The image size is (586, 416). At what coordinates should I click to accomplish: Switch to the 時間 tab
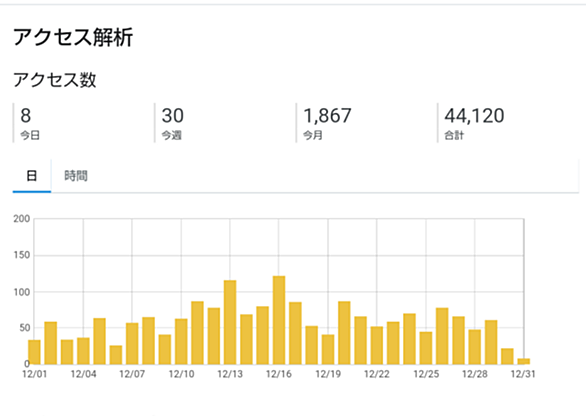tap(76, 176)
